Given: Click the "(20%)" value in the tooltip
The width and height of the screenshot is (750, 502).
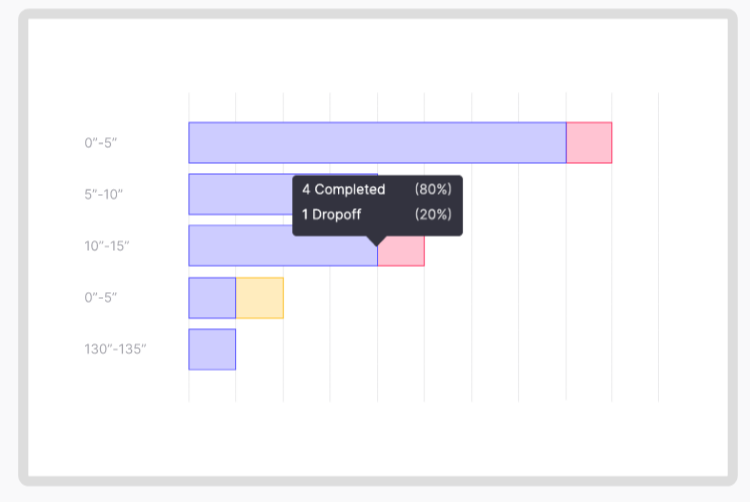Looking at the screenshot, I should click(433, 214).
